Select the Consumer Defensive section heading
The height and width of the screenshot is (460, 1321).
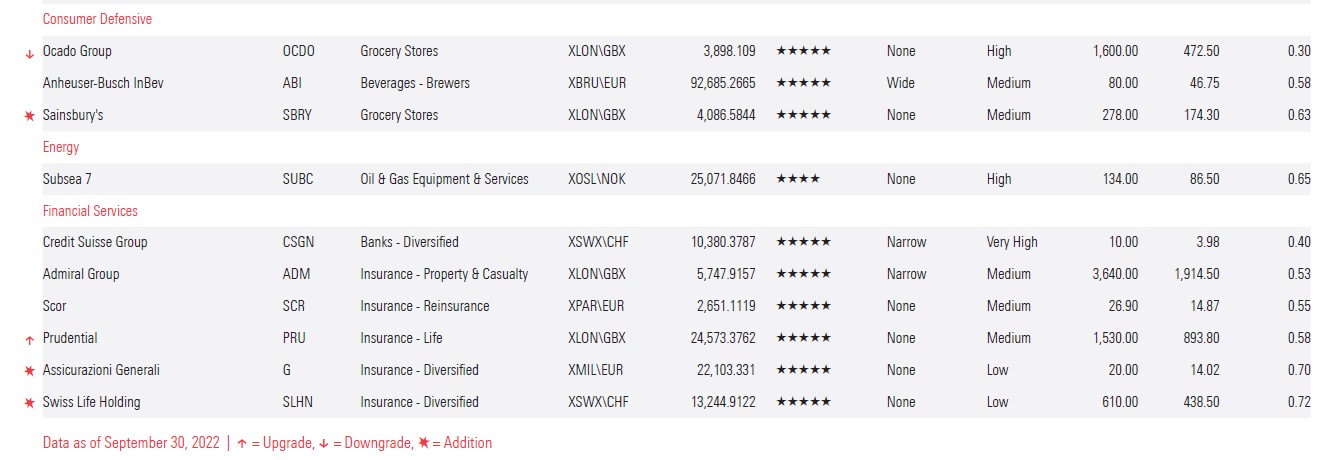click(97, 19)
